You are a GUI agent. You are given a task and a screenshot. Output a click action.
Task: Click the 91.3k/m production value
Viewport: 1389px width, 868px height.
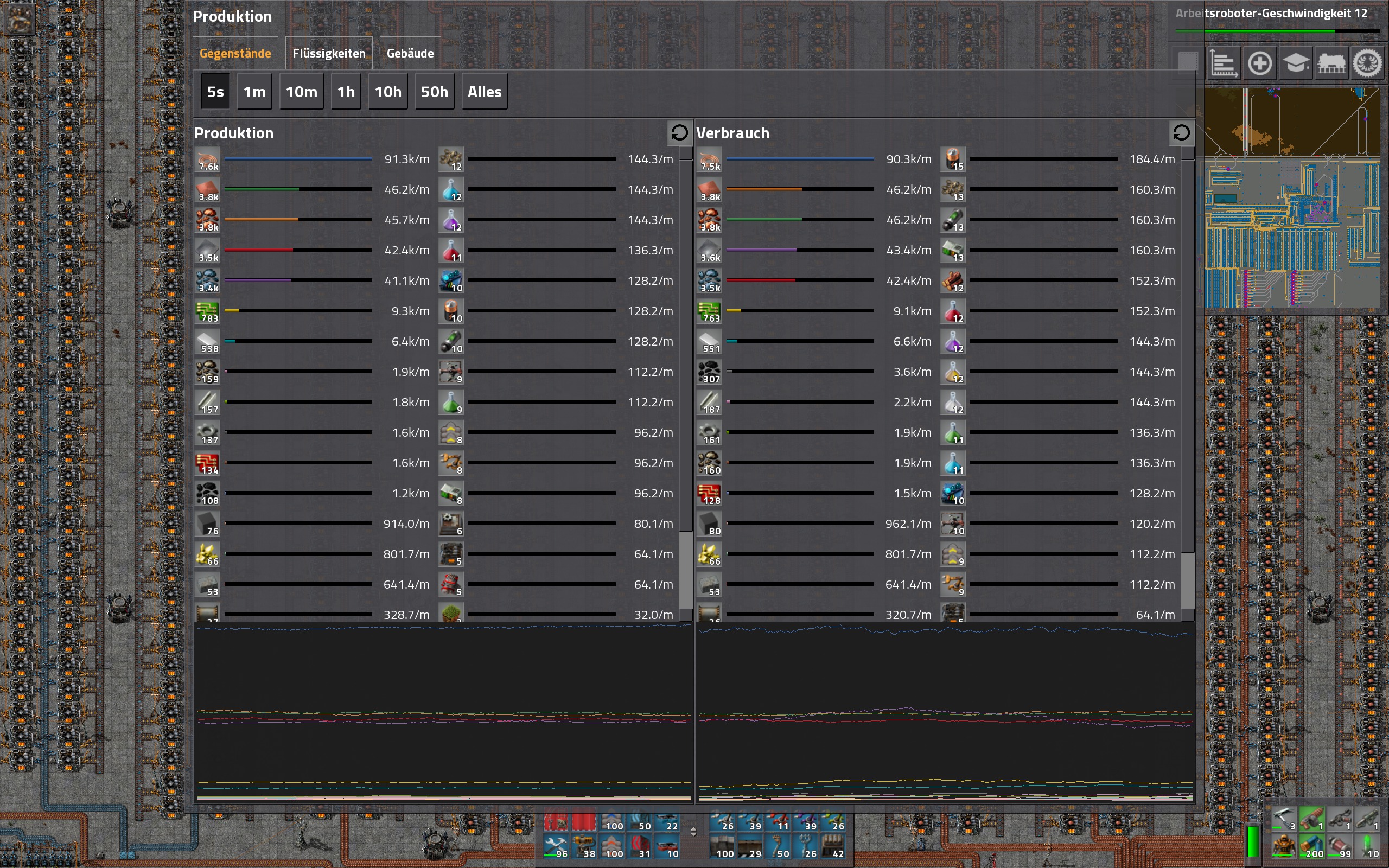[406, 159]
